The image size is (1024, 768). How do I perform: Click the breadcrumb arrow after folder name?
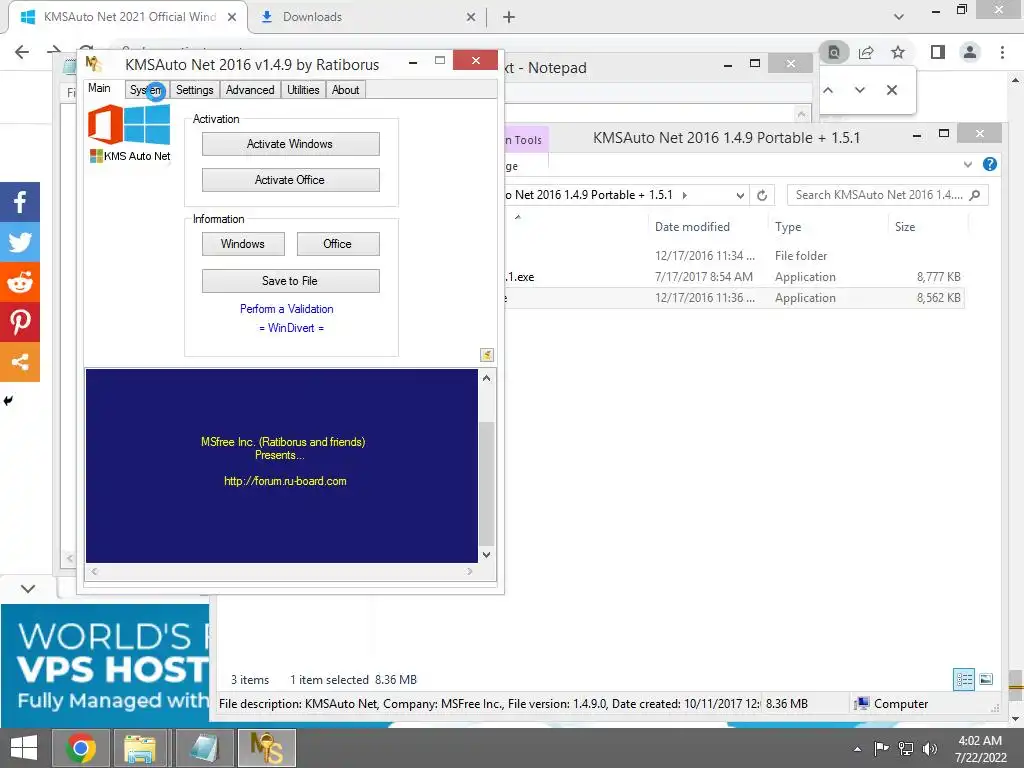[684, 195]
